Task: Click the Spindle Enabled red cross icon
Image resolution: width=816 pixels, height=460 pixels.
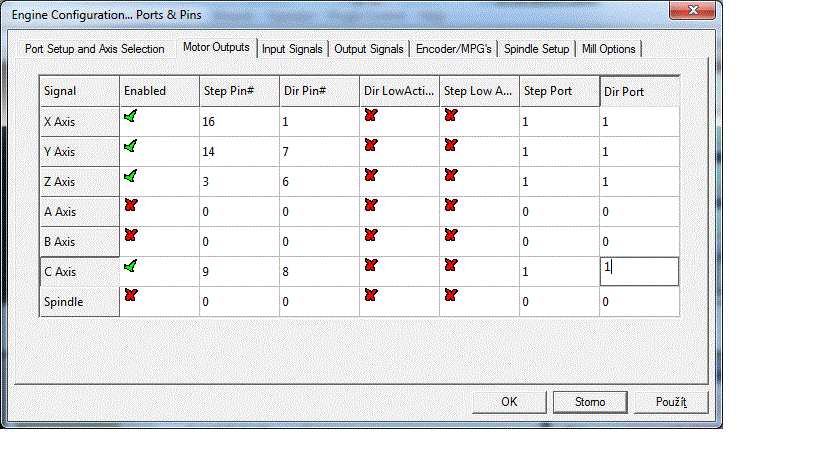Action: (x=131, y=296)
